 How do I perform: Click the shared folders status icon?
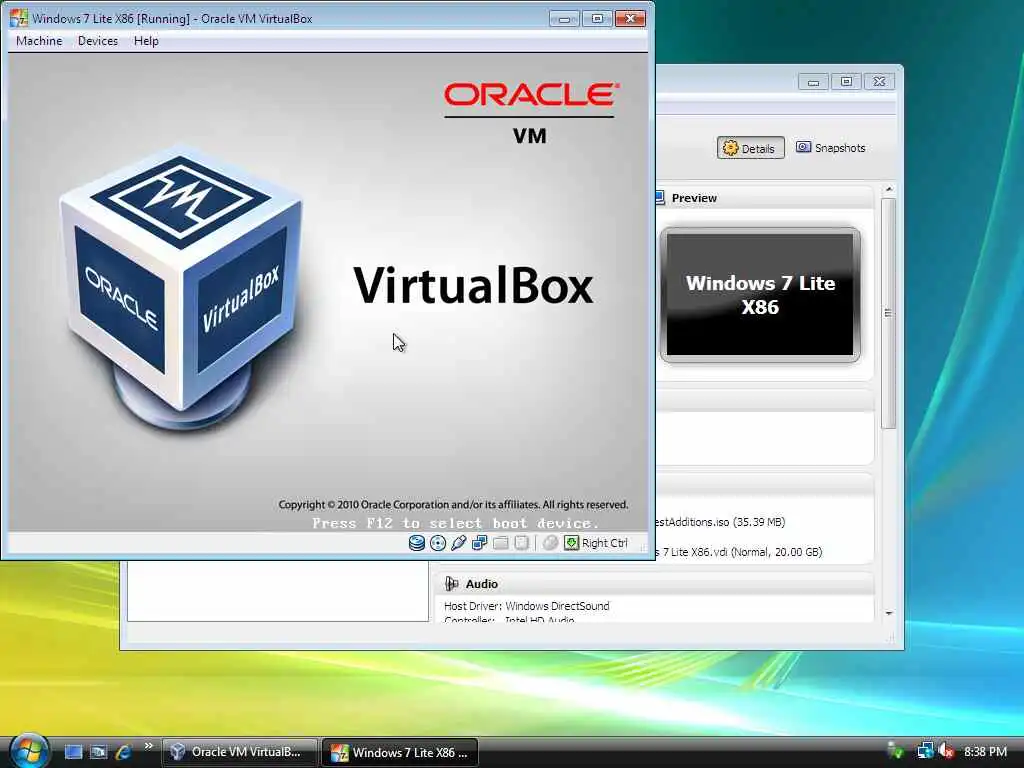pos(500,543)
